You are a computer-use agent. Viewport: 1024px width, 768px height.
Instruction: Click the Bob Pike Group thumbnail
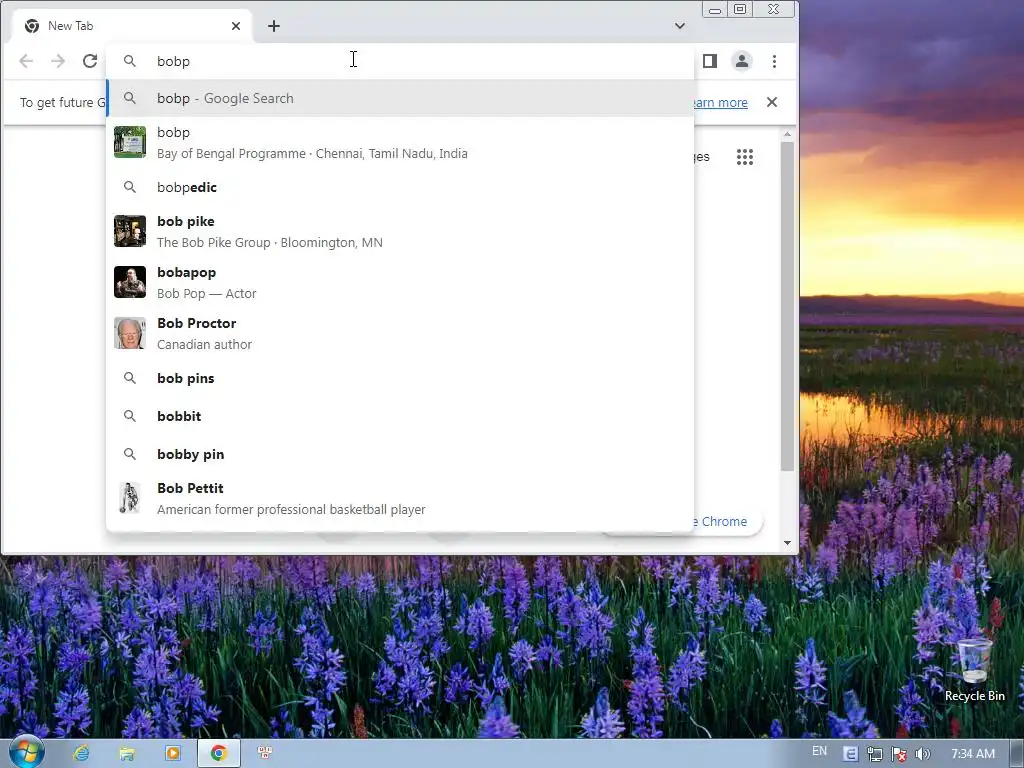coord(130,231)
